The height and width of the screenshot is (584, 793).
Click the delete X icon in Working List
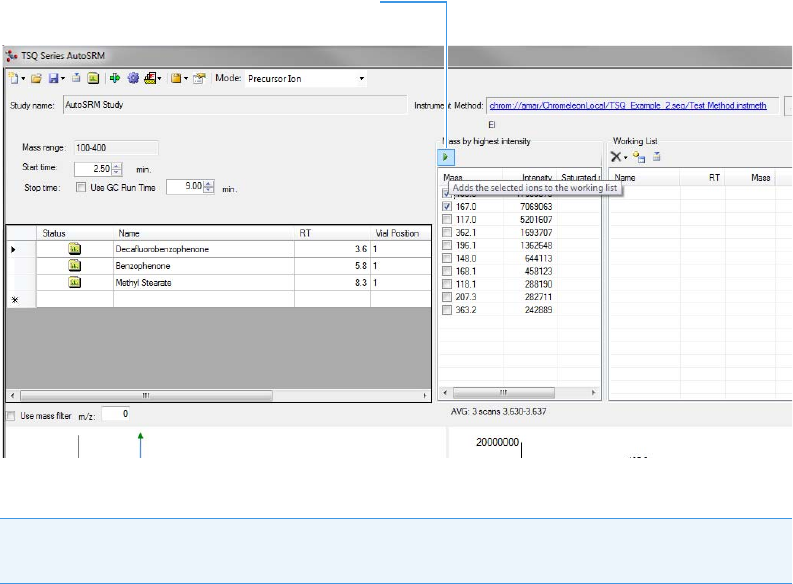pyautogui.click(x=616, y=157)
